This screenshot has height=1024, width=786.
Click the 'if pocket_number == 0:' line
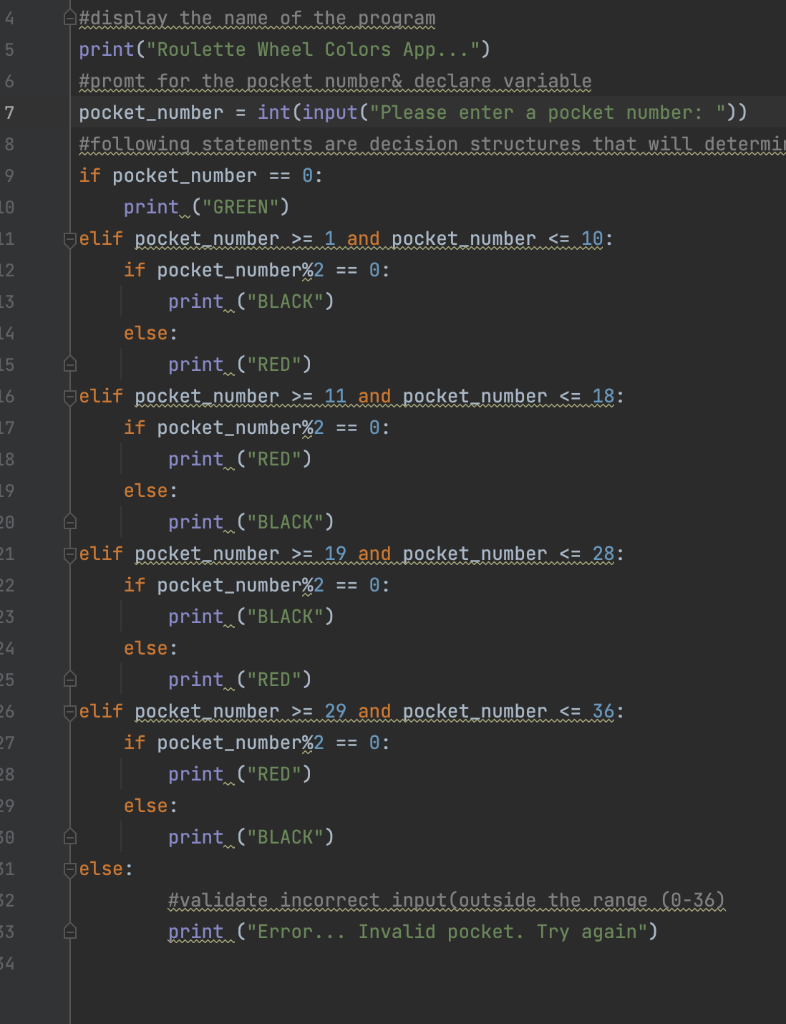click(x=201, y=176)
